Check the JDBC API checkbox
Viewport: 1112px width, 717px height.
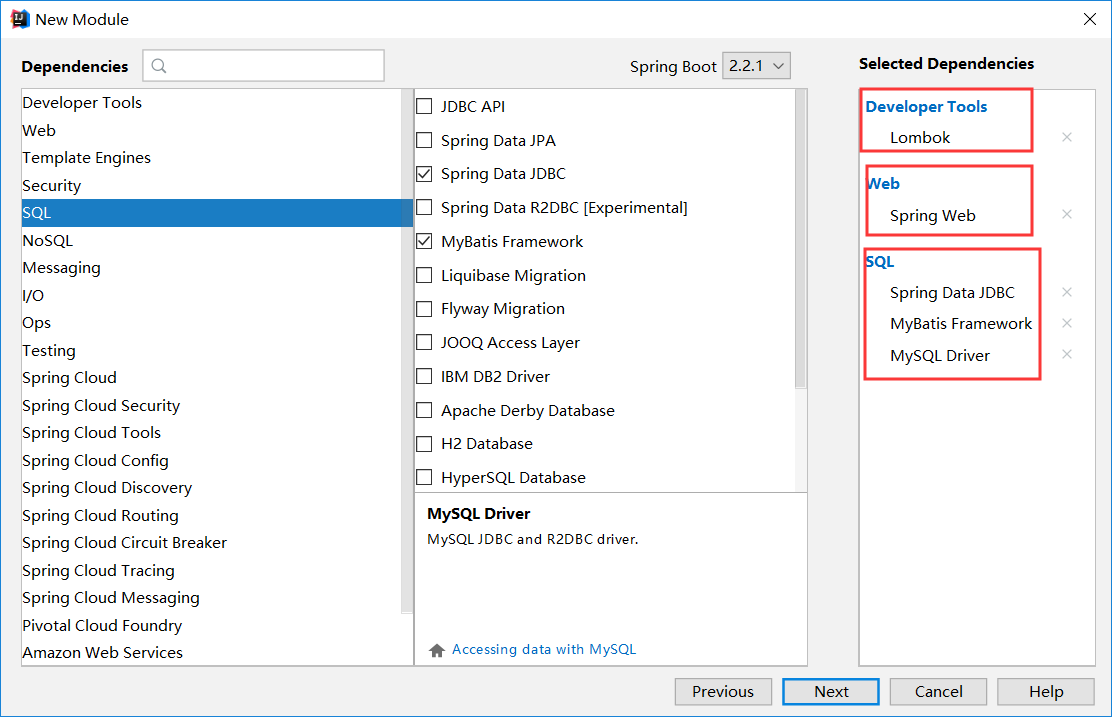click(424, 105)
